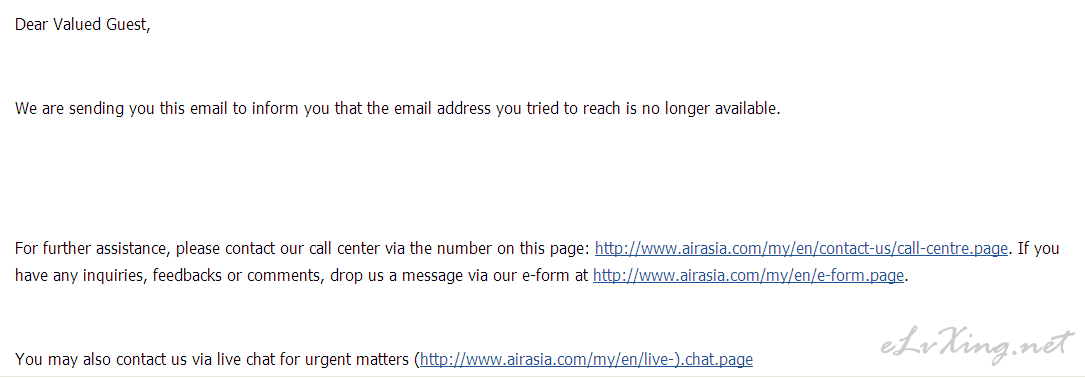Click the 'Dear Valued Guest' greeting line

(x=82, y=25)
